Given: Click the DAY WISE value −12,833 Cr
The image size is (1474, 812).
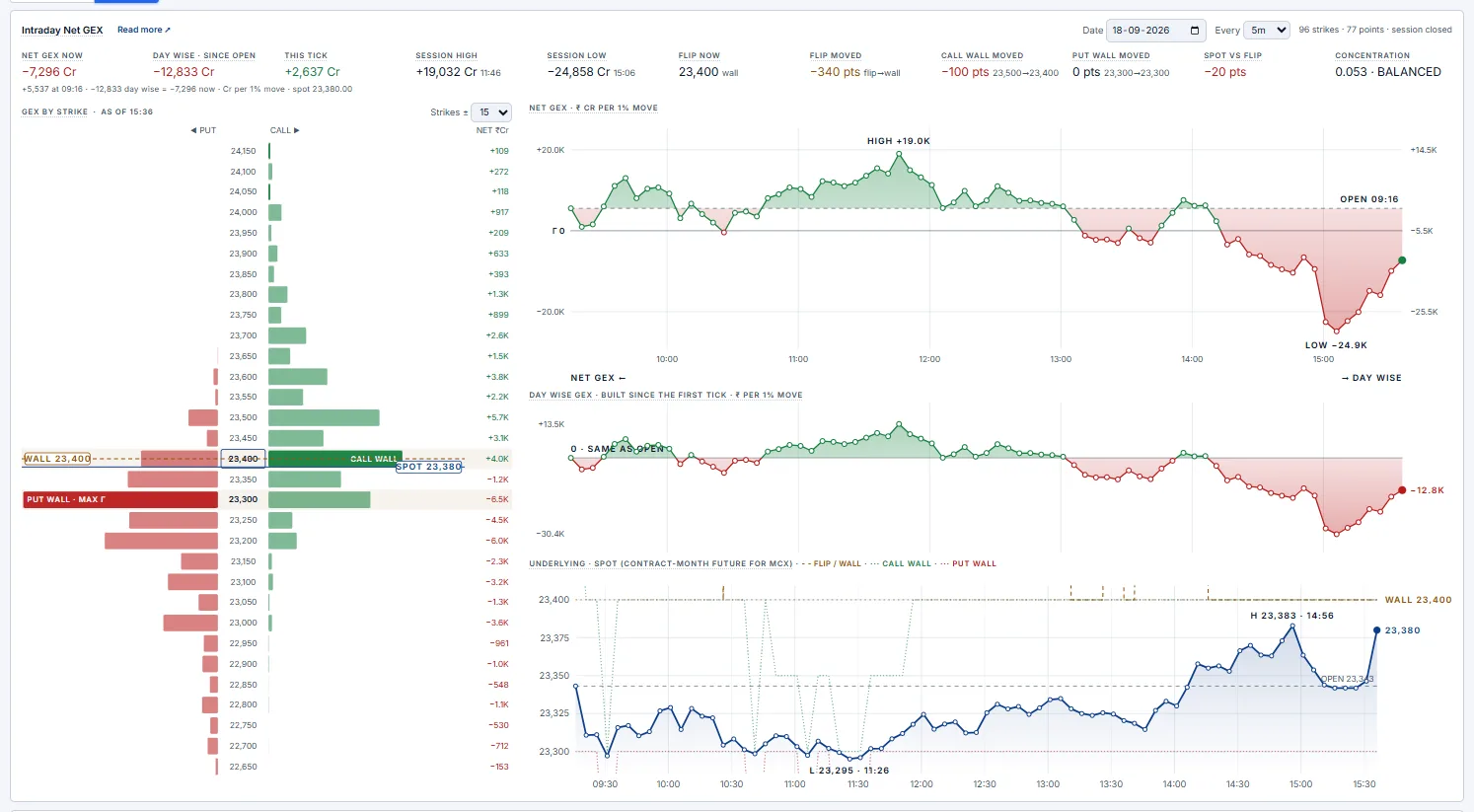Looking at the screenshot, I should coord(184,72).
